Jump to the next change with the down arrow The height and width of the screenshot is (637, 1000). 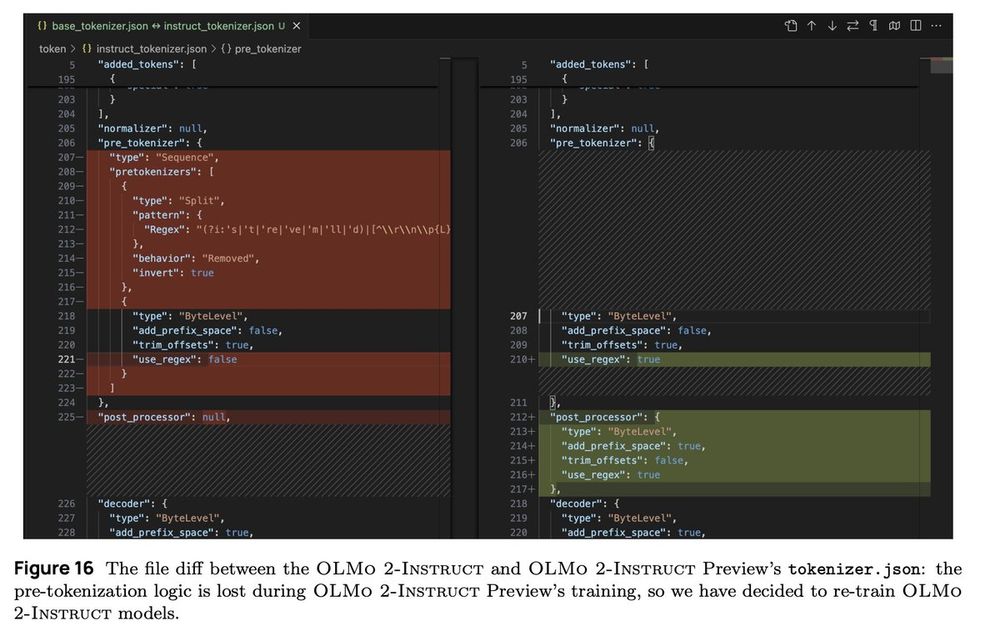click(x=832, y=26)
